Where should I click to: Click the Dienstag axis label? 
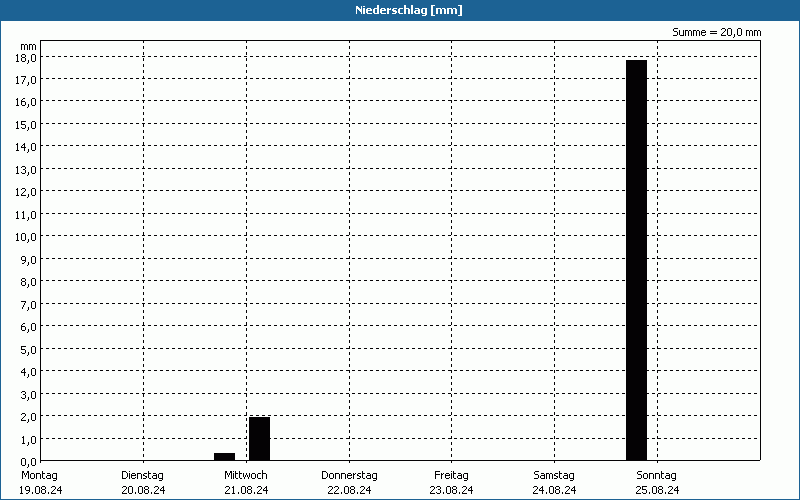(x=142, y=475)
